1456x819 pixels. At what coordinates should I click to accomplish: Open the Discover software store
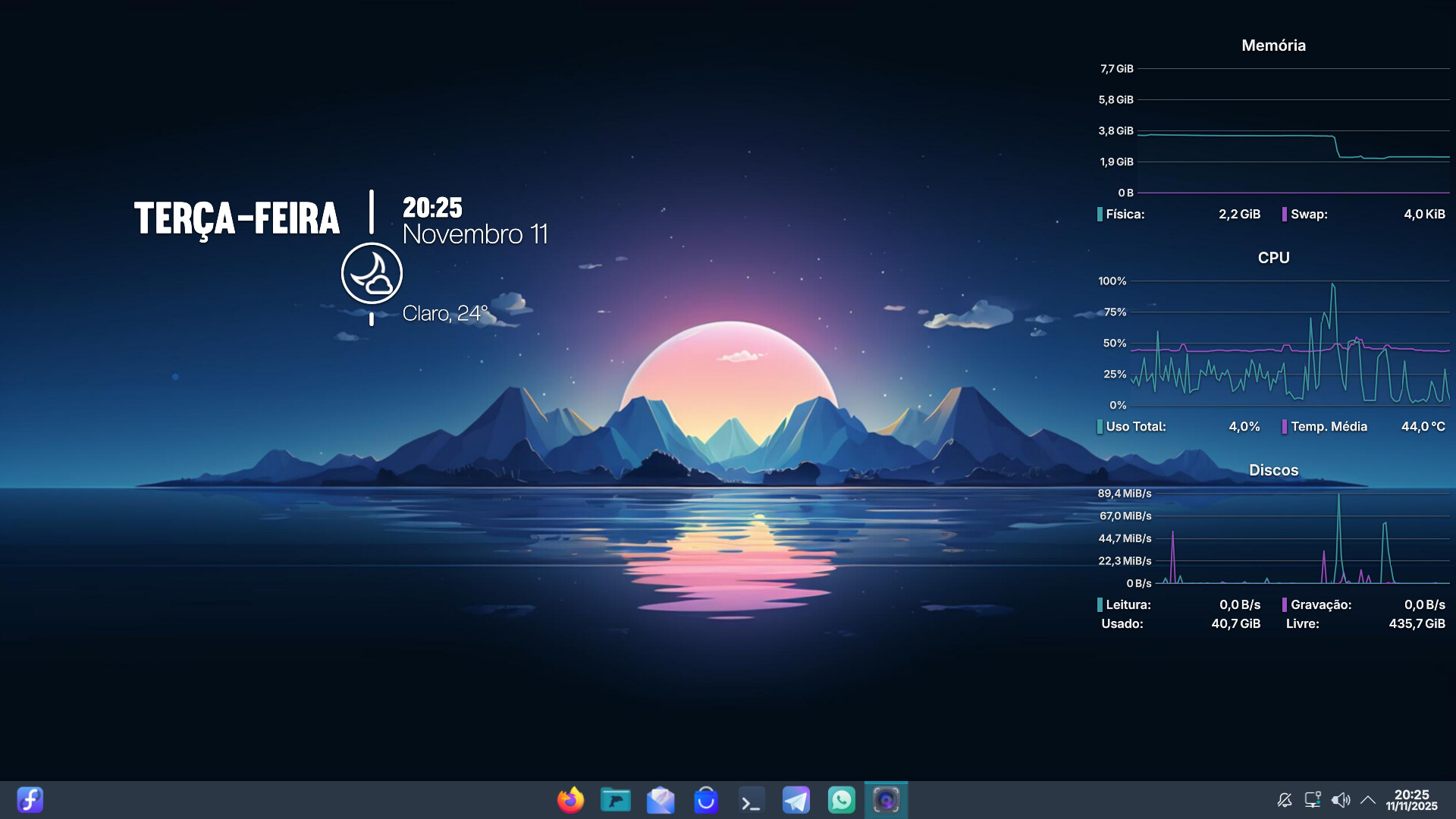tap(705, 800)
